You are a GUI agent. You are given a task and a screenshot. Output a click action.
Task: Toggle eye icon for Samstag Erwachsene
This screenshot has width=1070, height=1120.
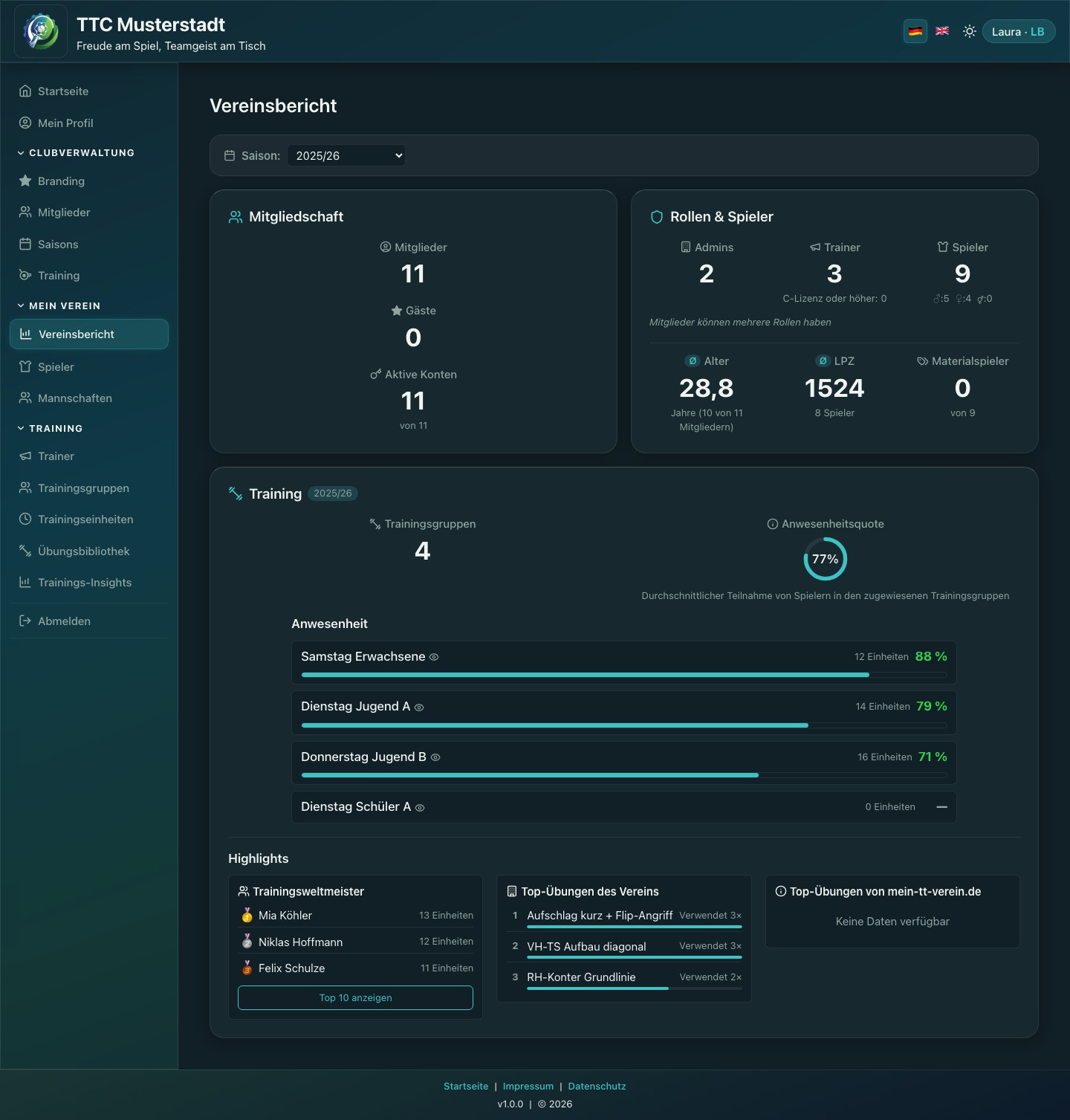(435, 657)
